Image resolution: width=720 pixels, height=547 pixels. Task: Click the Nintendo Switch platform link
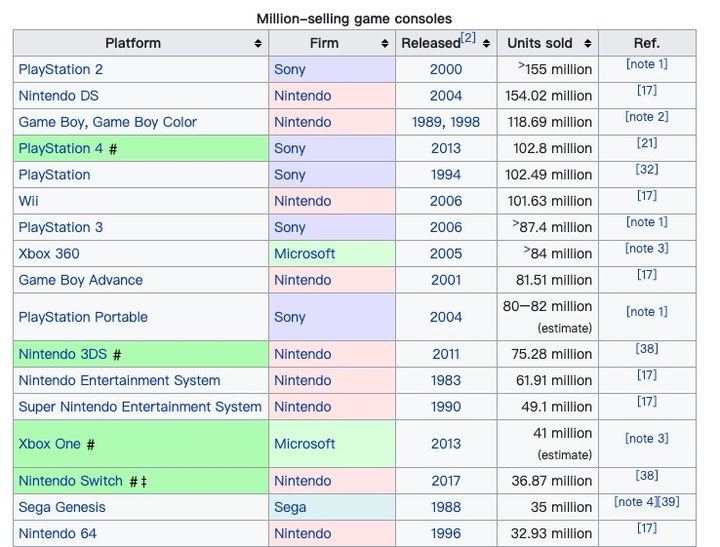click(71, 481)
